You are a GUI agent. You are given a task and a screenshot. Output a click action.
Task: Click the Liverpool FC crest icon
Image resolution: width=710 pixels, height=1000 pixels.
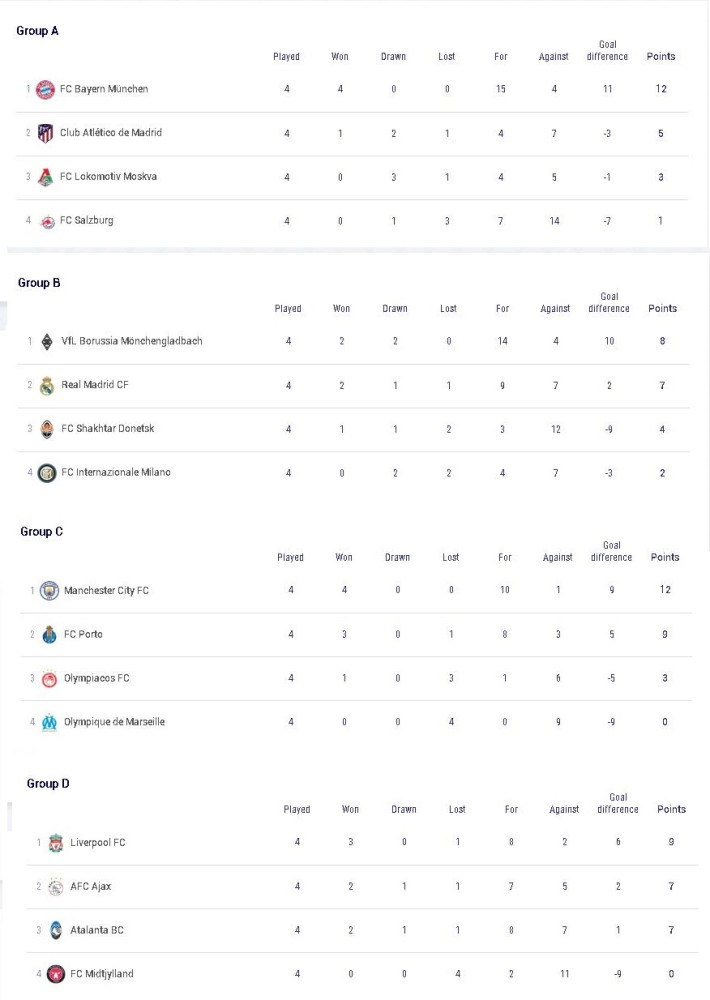[56, 843]
